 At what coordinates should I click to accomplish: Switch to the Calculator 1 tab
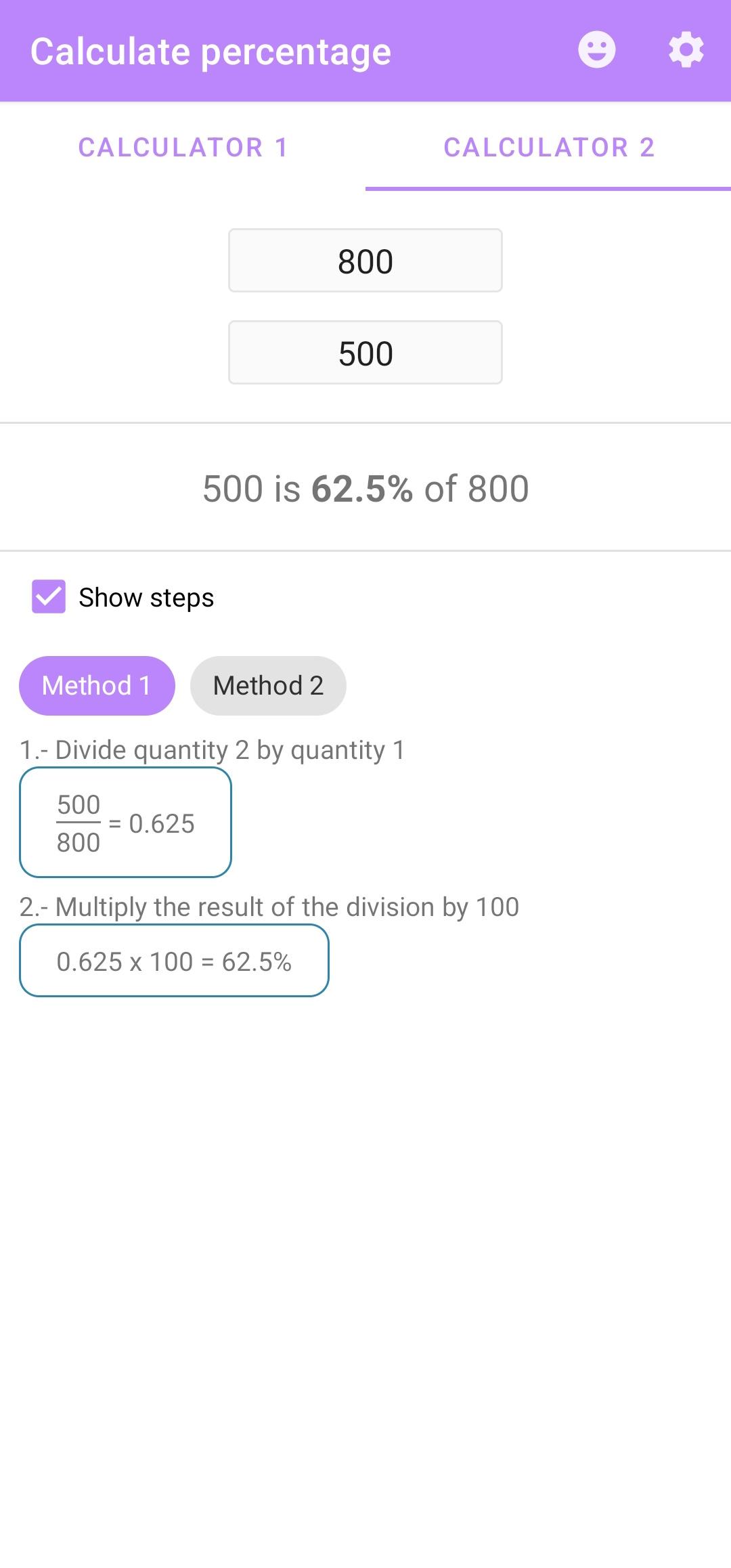[183, 148]
